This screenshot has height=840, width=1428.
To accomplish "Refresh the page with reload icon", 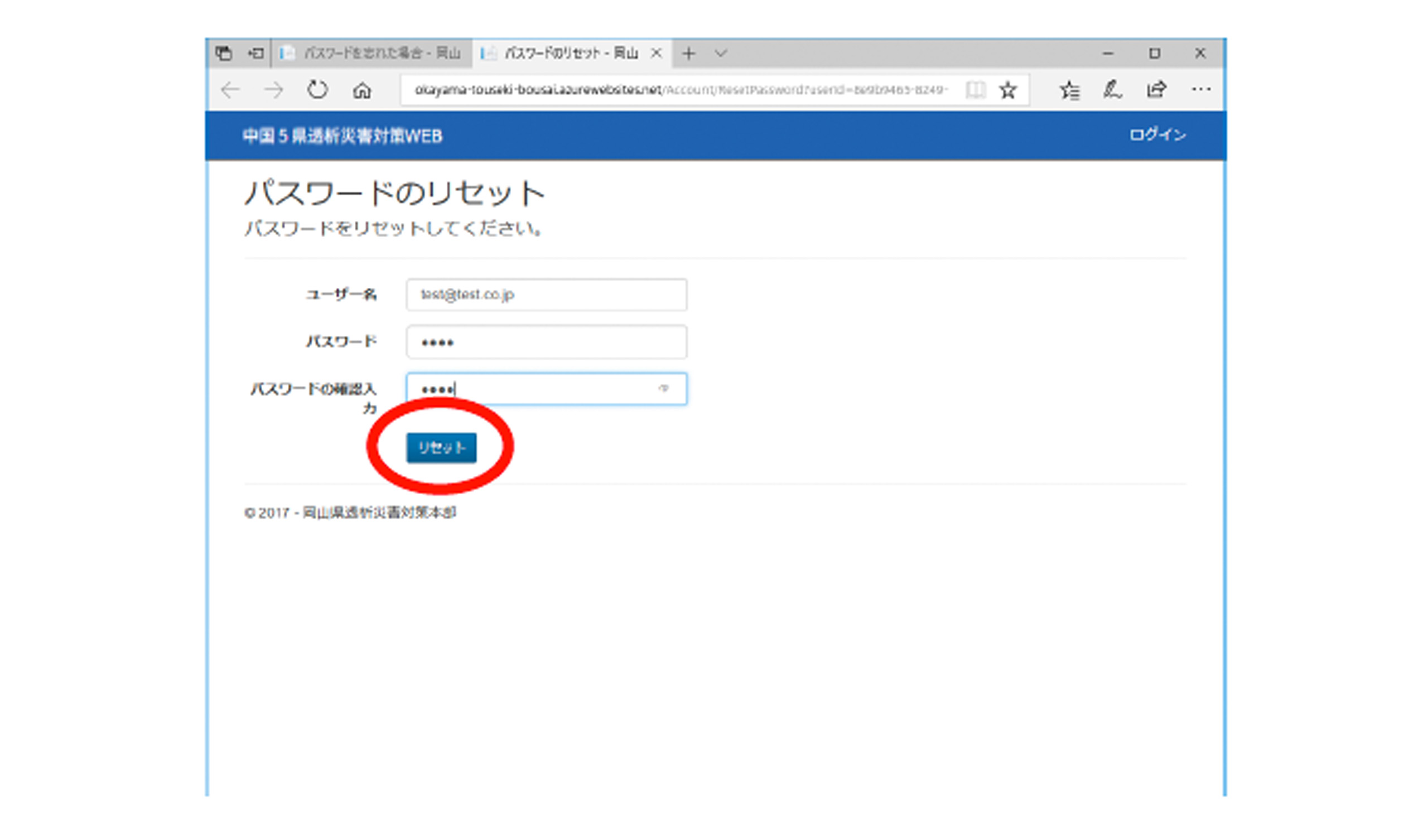I will (x=317, y=90).
